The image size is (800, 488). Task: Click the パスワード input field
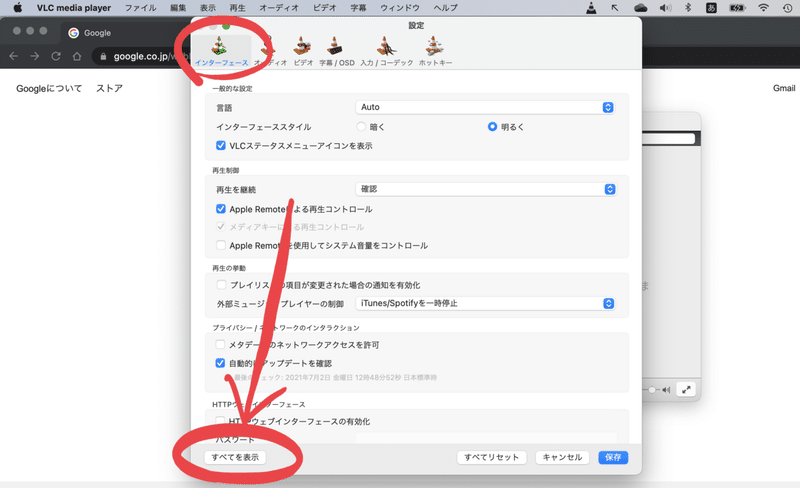tap(486, 438)
